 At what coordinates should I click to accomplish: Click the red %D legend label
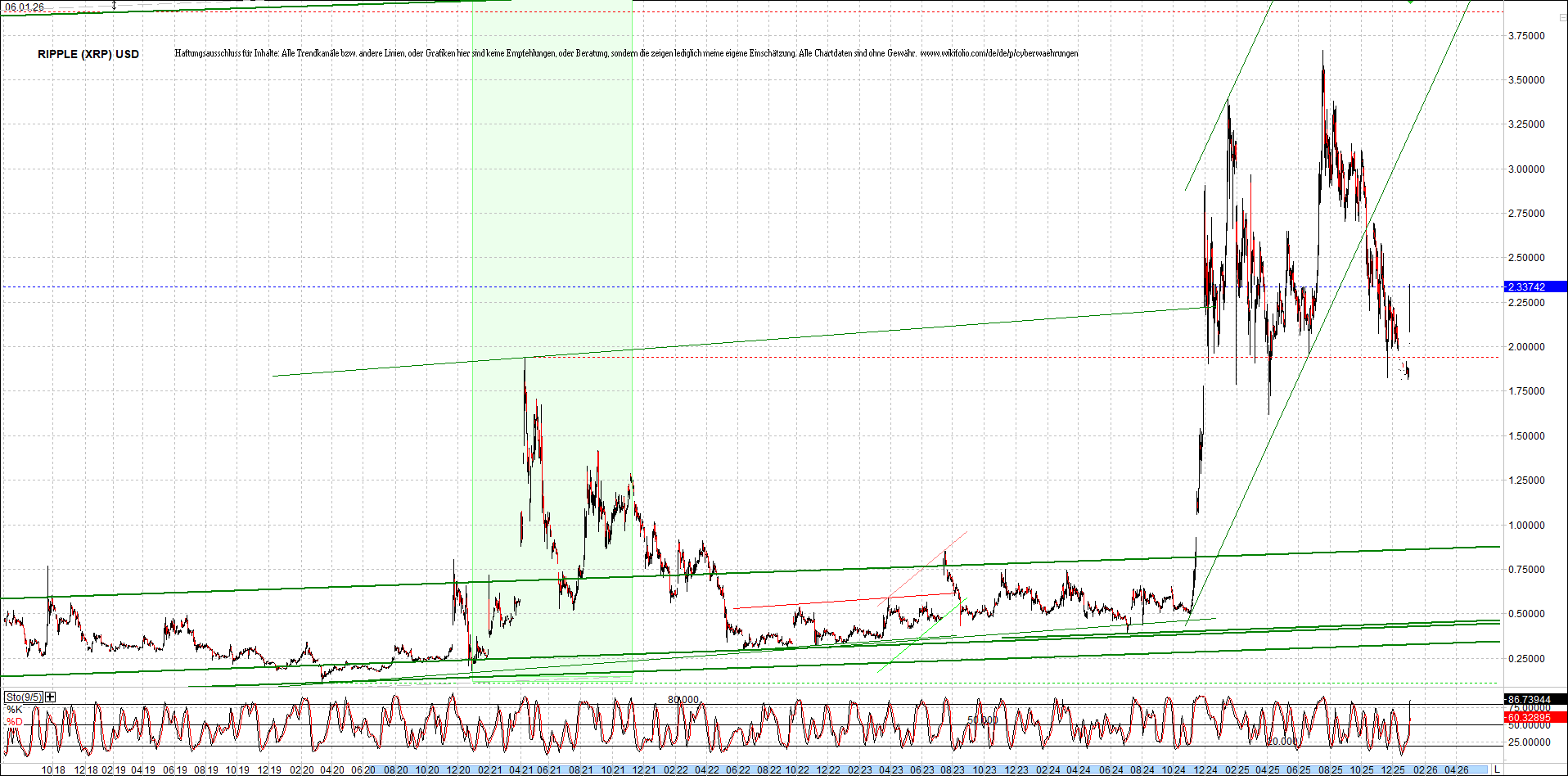(x=15, y=721)
